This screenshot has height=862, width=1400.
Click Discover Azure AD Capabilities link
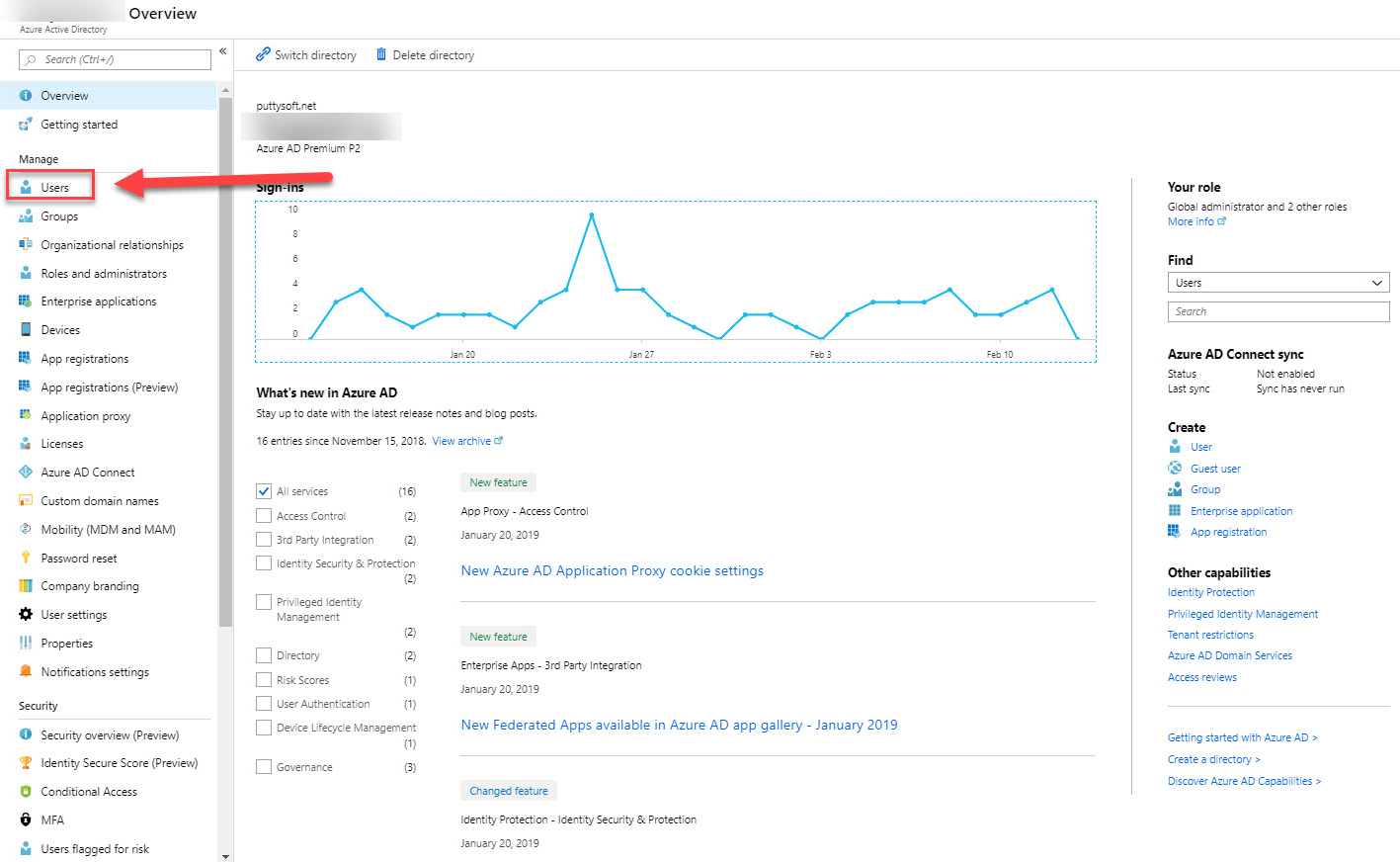pyautogui.click(x=1244, y=782)
